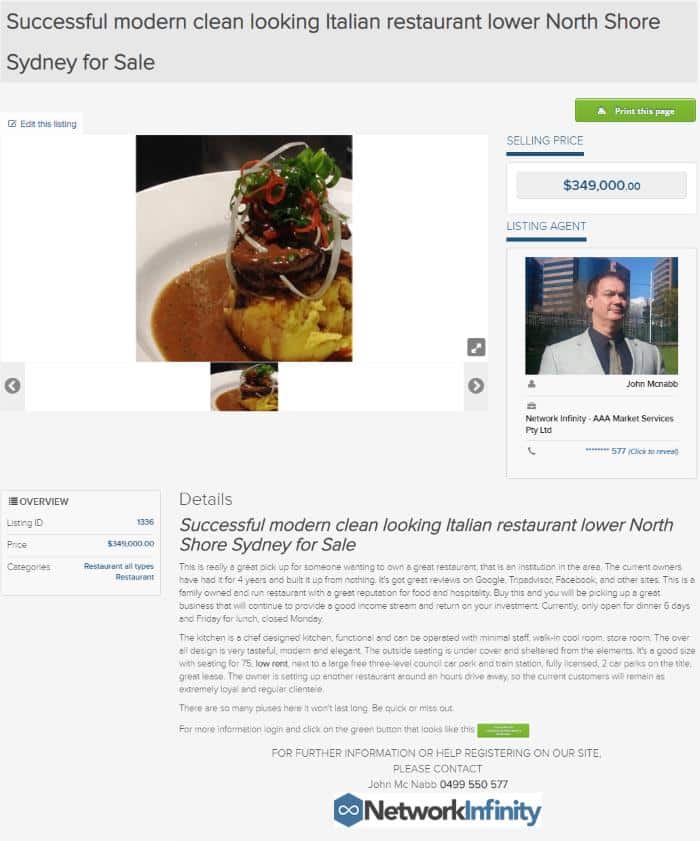Open the Restaurant all types category link

[x=119, y=566]
